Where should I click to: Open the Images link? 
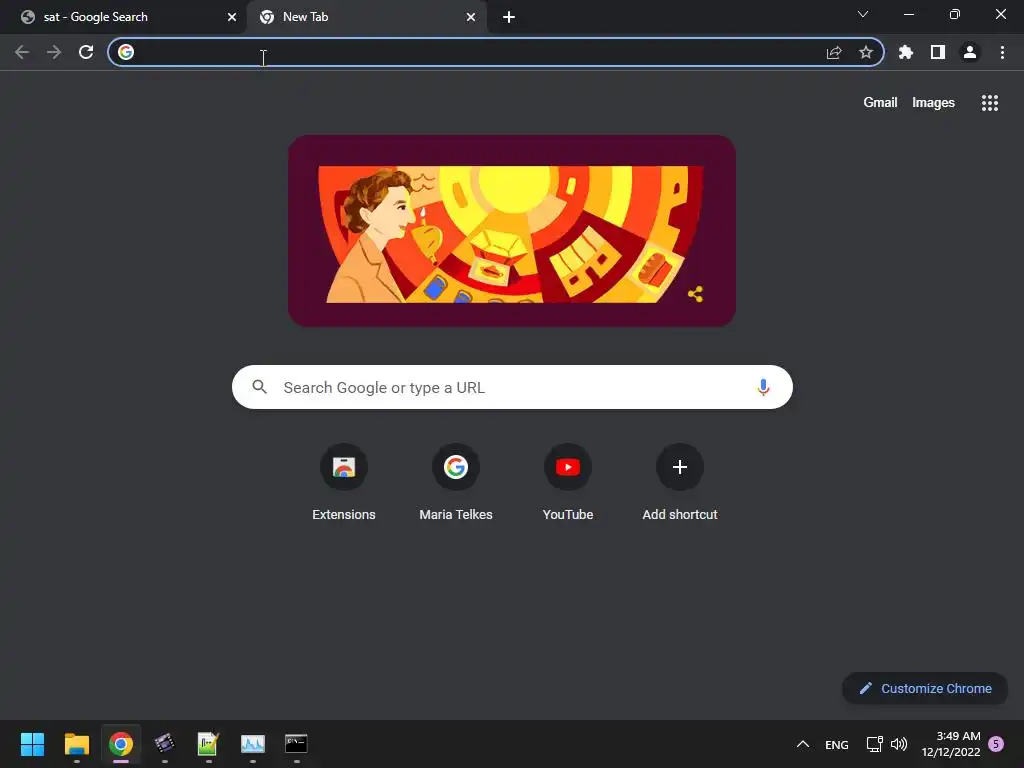click(x=933, y=103)
